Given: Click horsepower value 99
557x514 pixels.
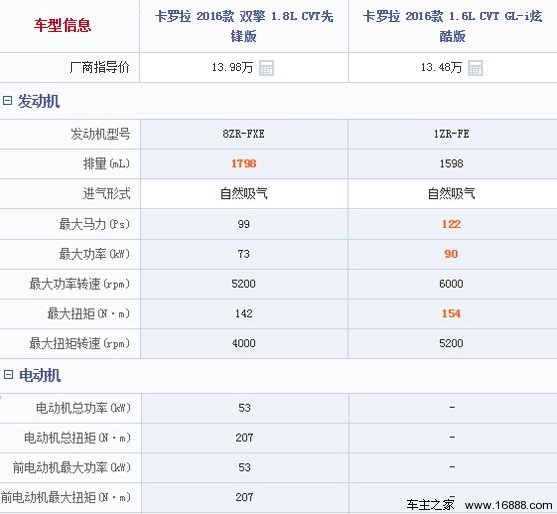Looking at the screenshot, I should click(x=244, y=224).
